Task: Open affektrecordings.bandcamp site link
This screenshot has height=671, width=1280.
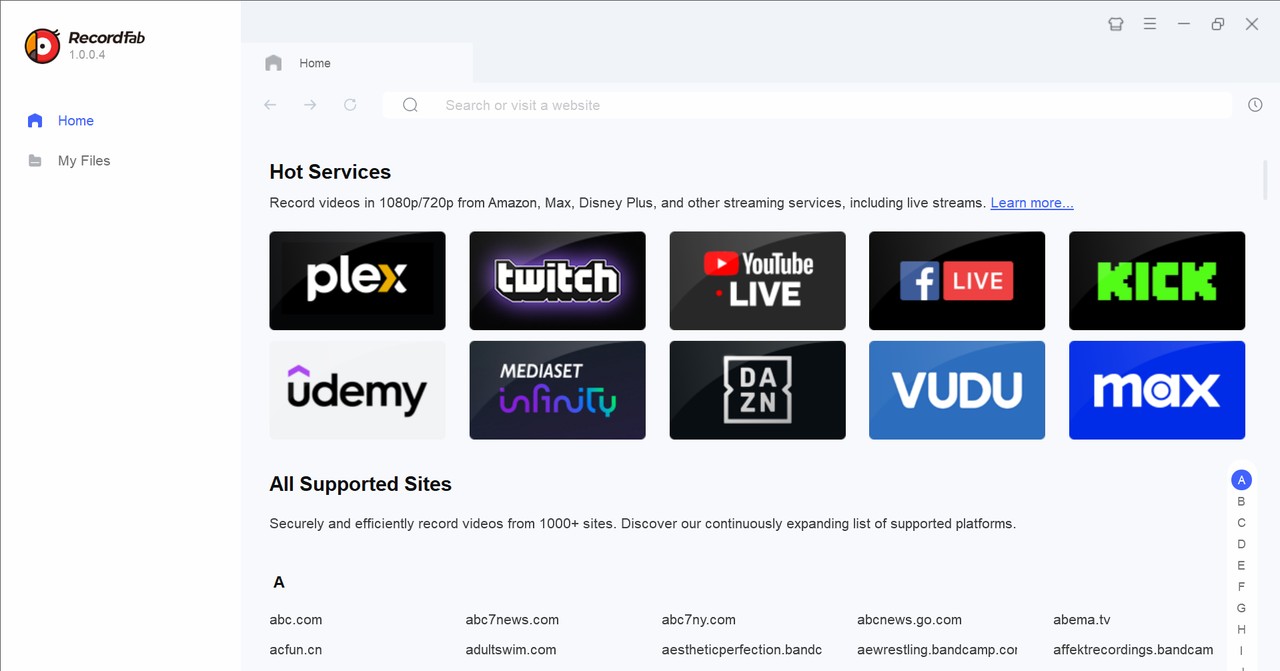Action: click(x=1133, y=650)
